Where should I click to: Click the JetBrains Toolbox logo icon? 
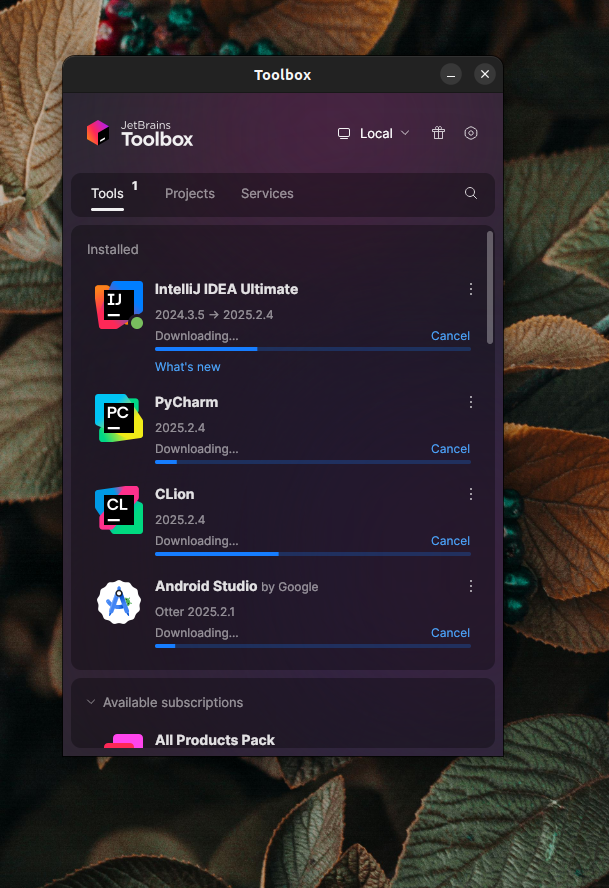coord(98,133)
